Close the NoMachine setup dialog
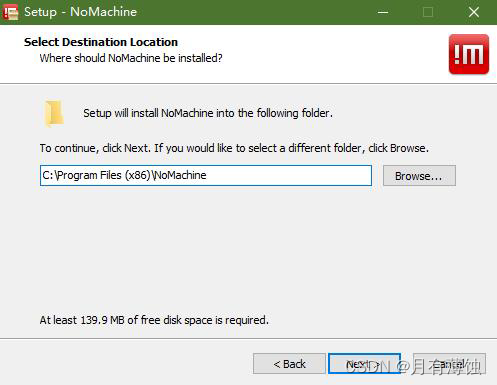Image resolution: width=497 pixels, height=385 pixels. point(473,12)
